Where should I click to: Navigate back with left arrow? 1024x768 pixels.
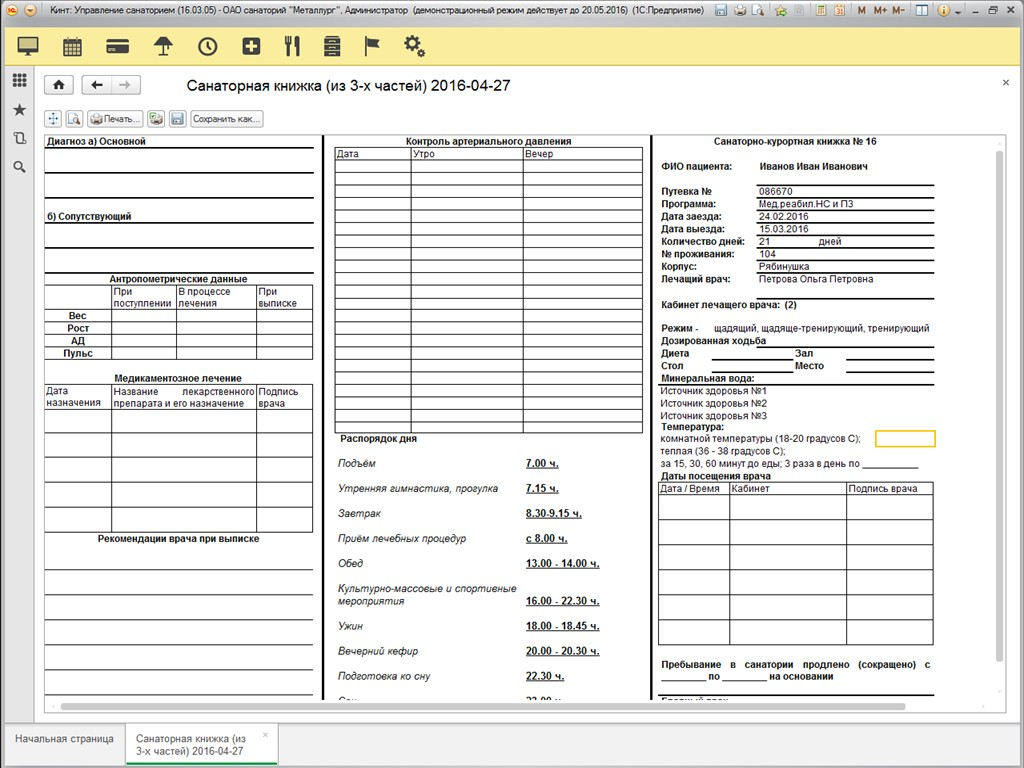[97, 85]
